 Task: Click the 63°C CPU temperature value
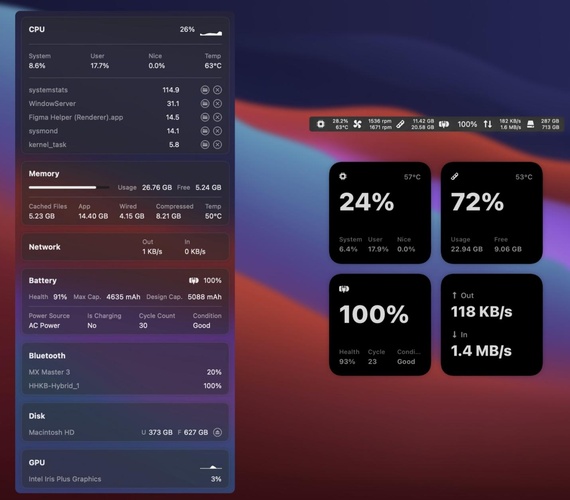[x=213, y=66]
